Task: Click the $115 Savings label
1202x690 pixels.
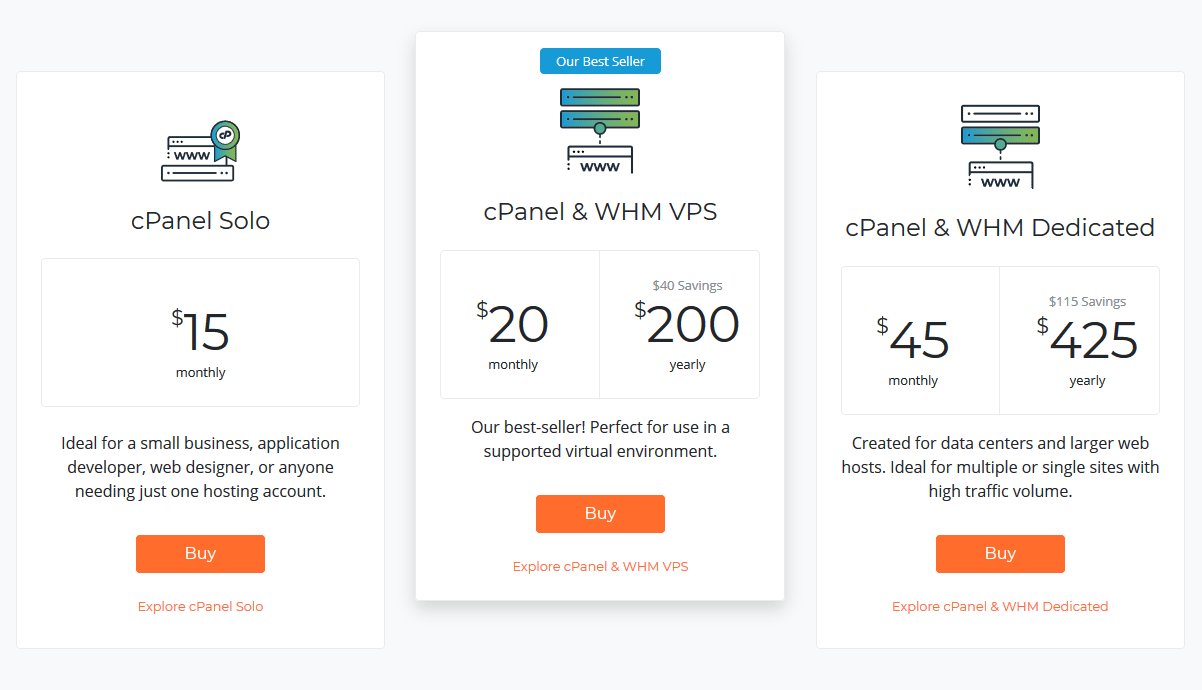Action: (1087, 301)
